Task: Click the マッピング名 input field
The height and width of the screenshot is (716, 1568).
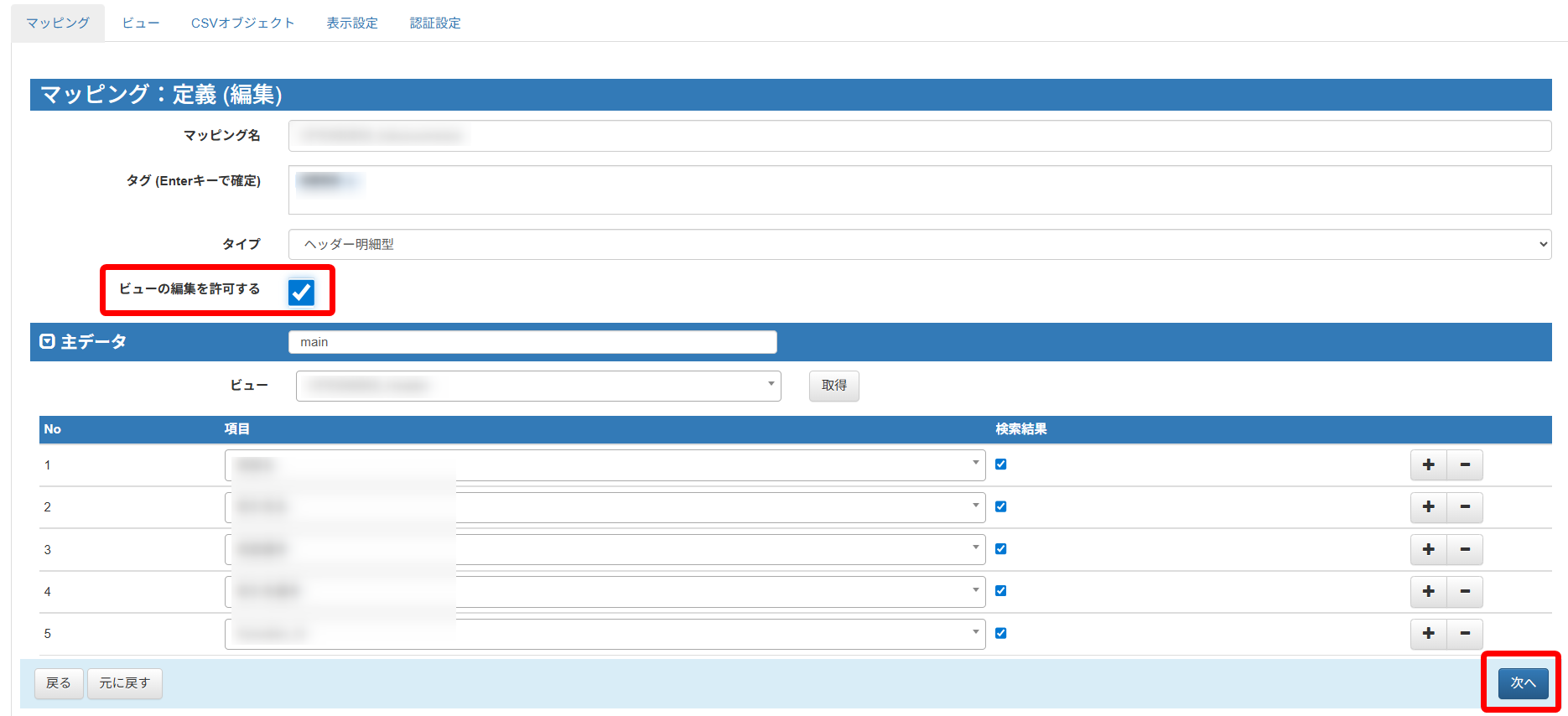Action: (x=919, y=136)
